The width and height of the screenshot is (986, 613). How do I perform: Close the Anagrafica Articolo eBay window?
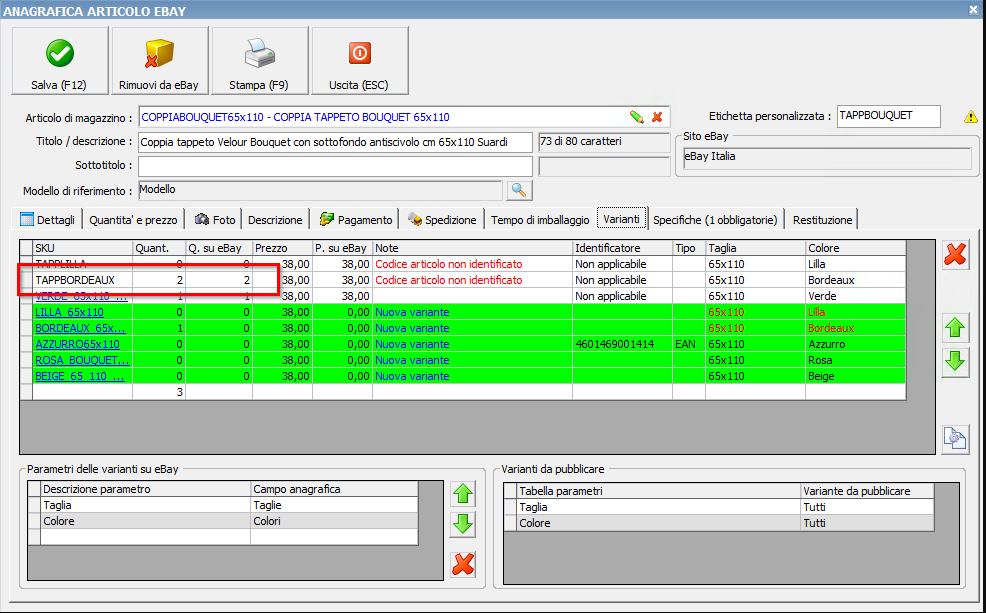[973, 9]
